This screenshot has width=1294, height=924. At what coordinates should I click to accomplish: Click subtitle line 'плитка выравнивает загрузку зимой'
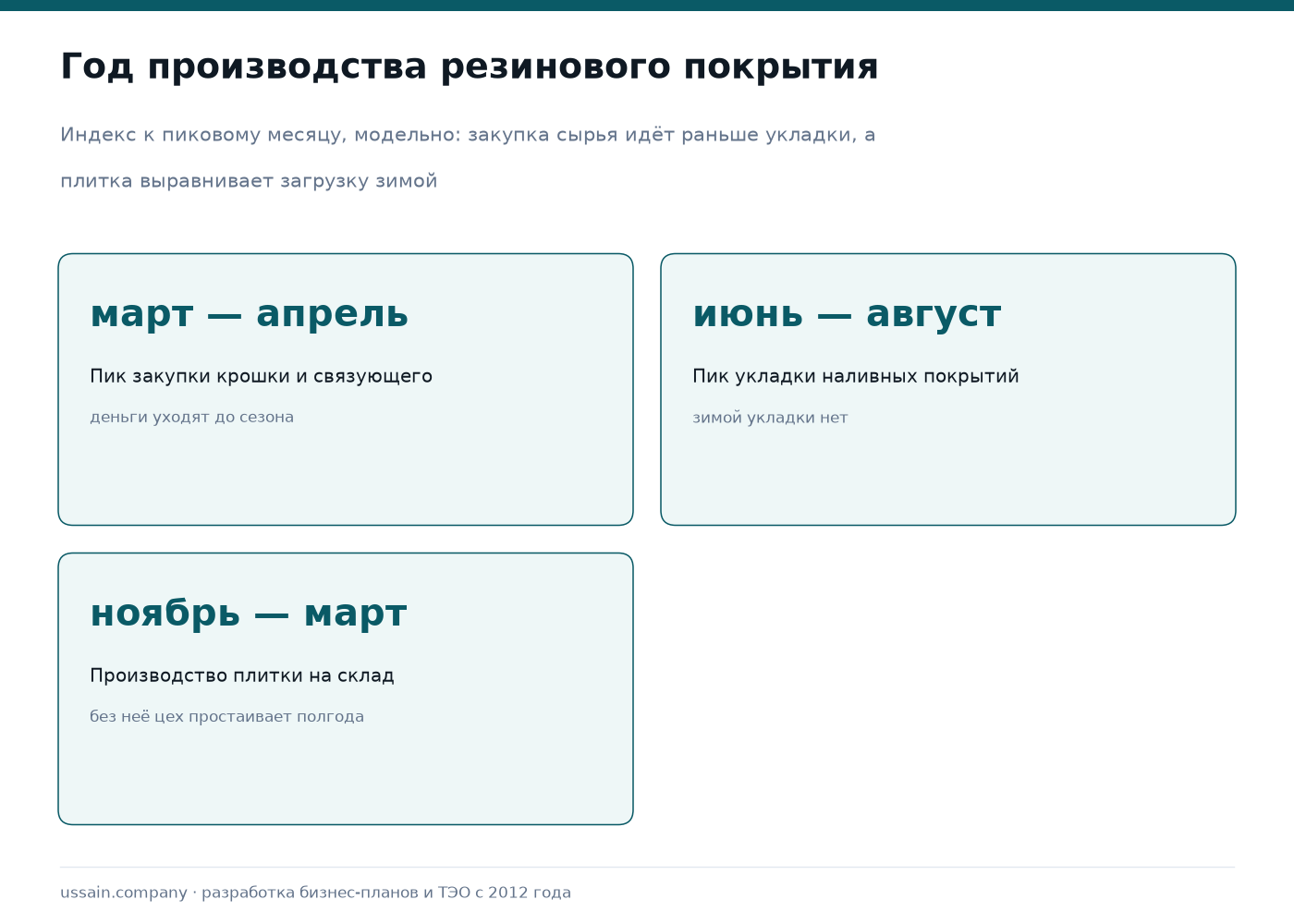coord(249,181)
